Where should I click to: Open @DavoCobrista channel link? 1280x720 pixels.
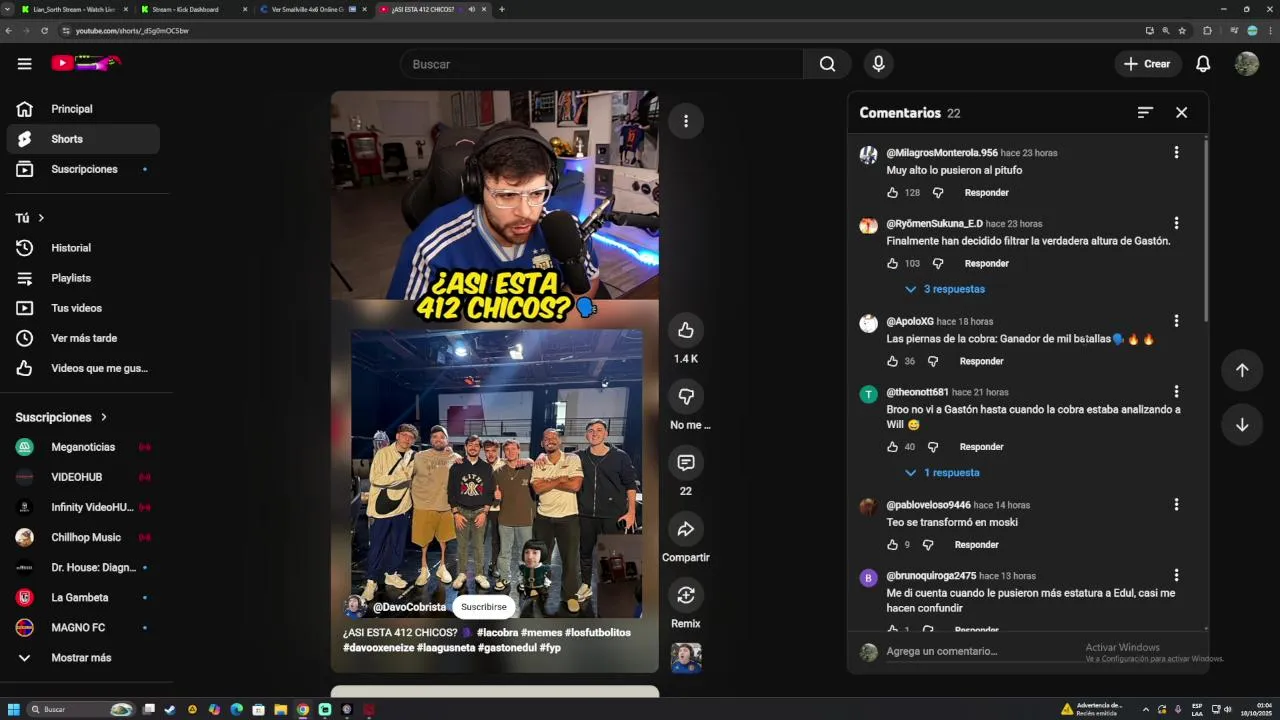point(409,607)
